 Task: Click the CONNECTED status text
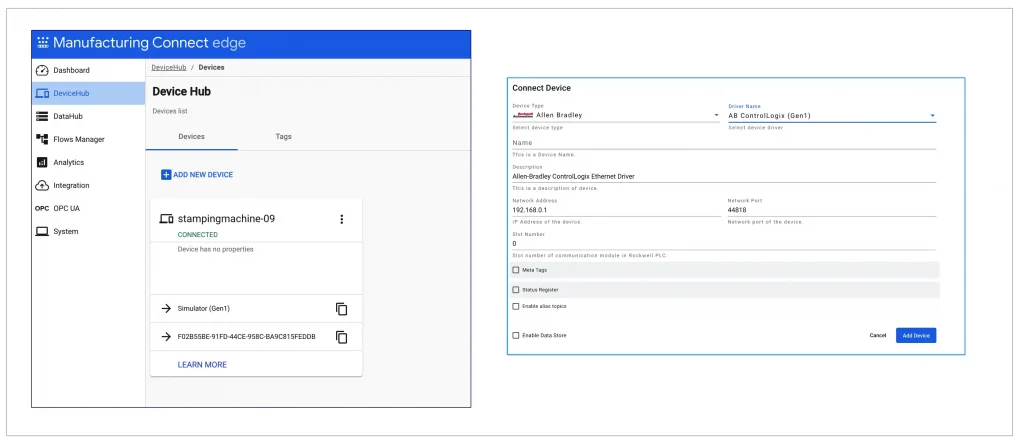click(198, 235)
